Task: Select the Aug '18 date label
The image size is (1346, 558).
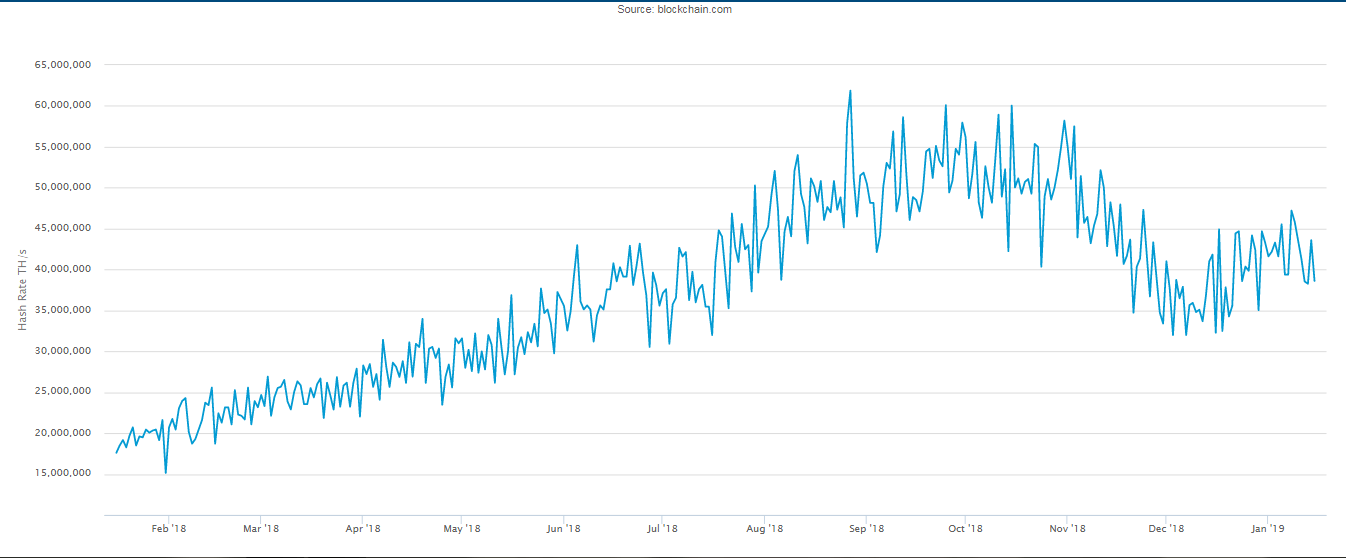Action: pyautogui.click(x=764, y=528)
